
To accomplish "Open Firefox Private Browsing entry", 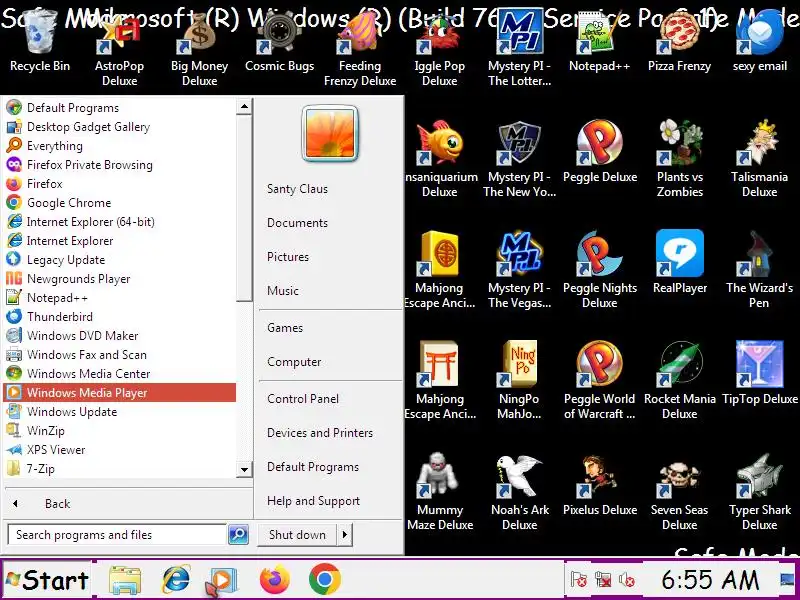I will pos(120,164).
